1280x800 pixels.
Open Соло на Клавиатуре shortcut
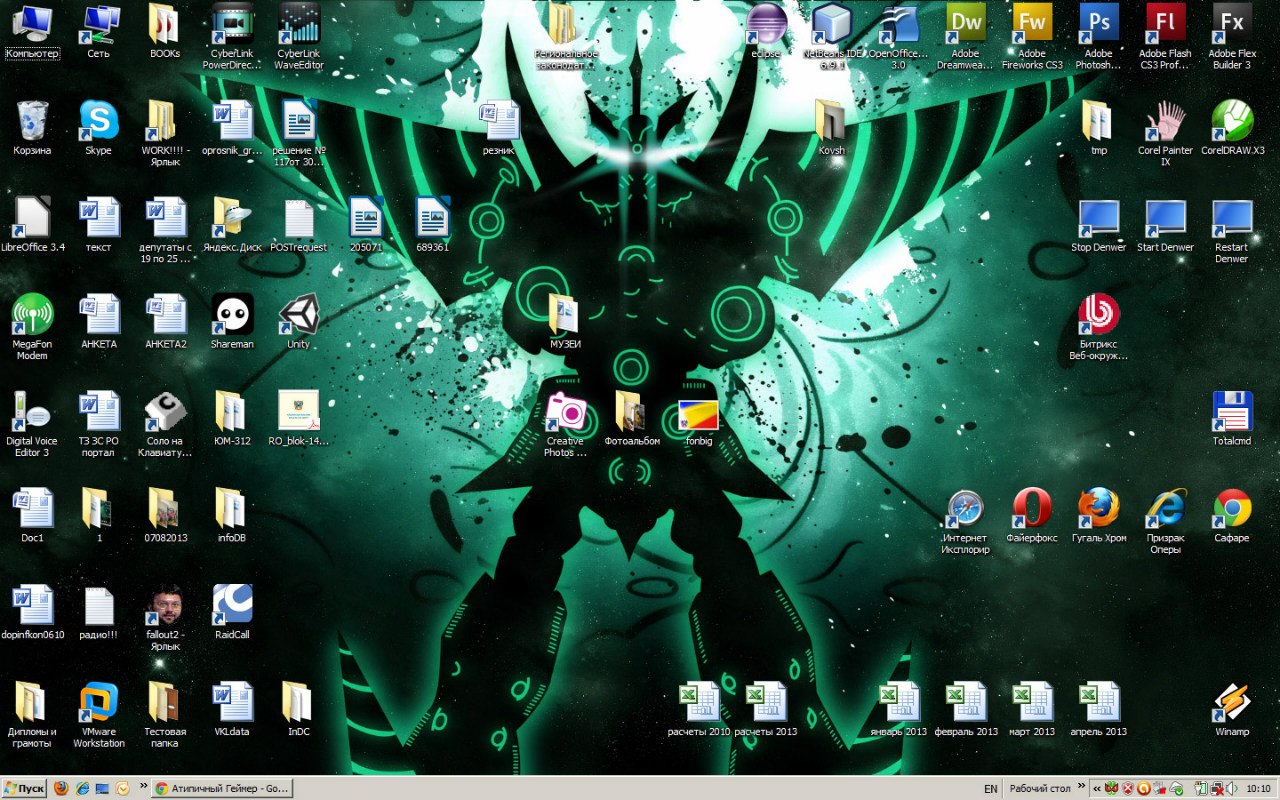point(165,424)
